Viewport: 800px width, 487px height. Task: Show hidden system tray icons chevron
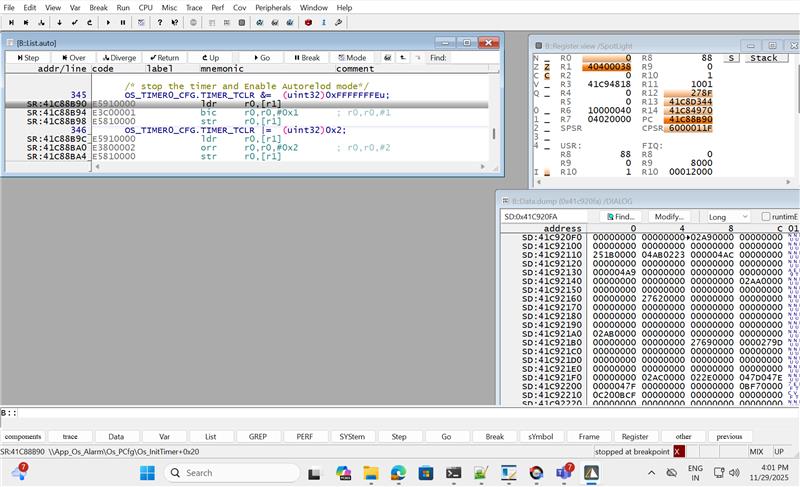point(652,473)
